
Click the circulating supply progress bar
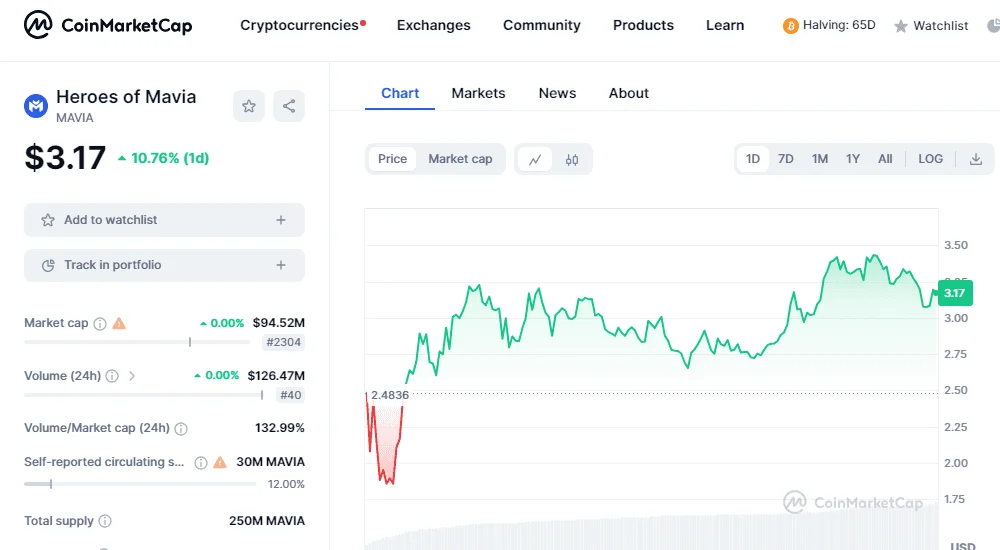(140, 484)
